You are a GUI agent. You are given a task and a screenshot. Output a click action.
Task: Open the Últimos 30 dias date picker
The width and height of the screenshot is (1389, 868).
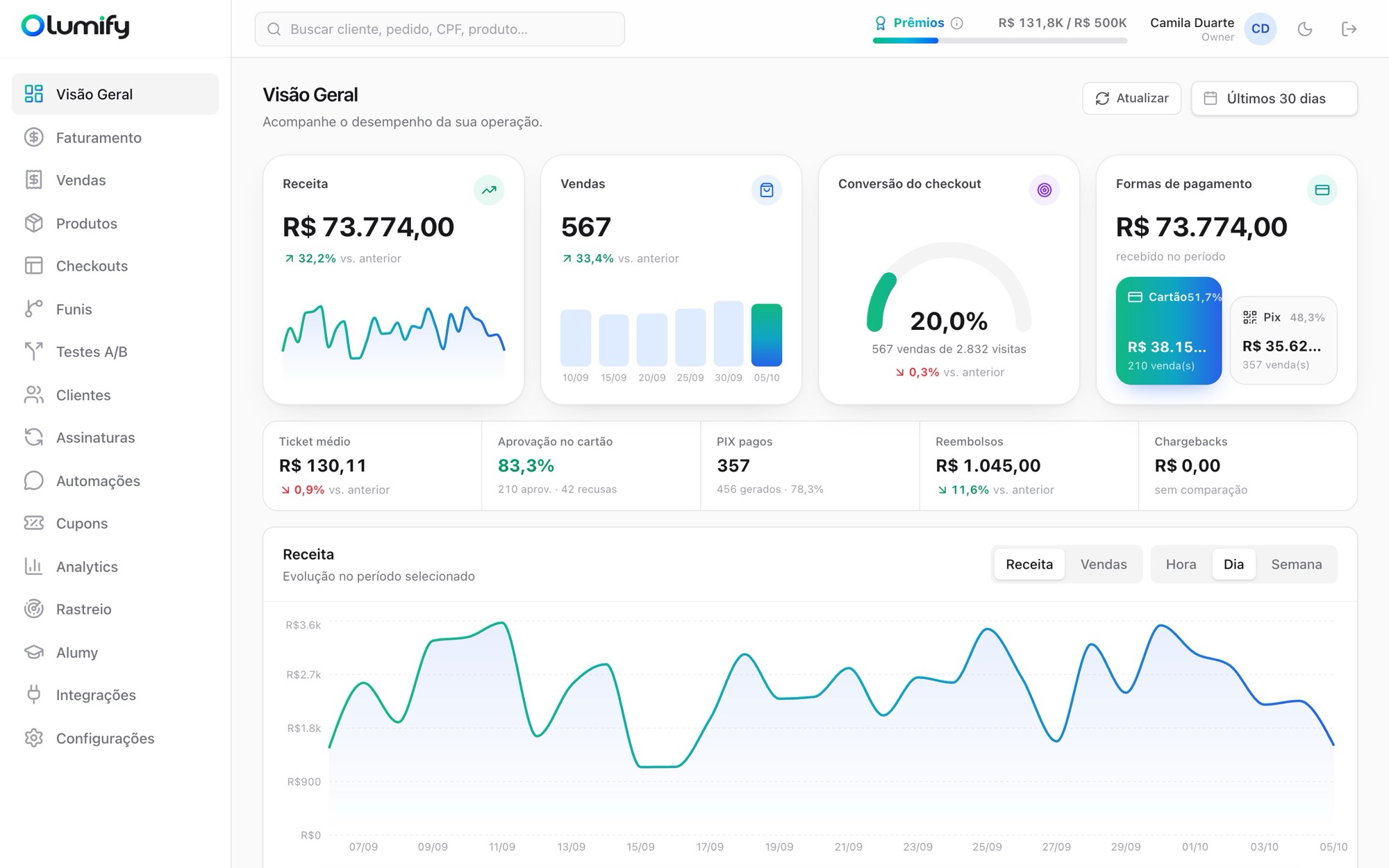click(x=1274, y=99)
